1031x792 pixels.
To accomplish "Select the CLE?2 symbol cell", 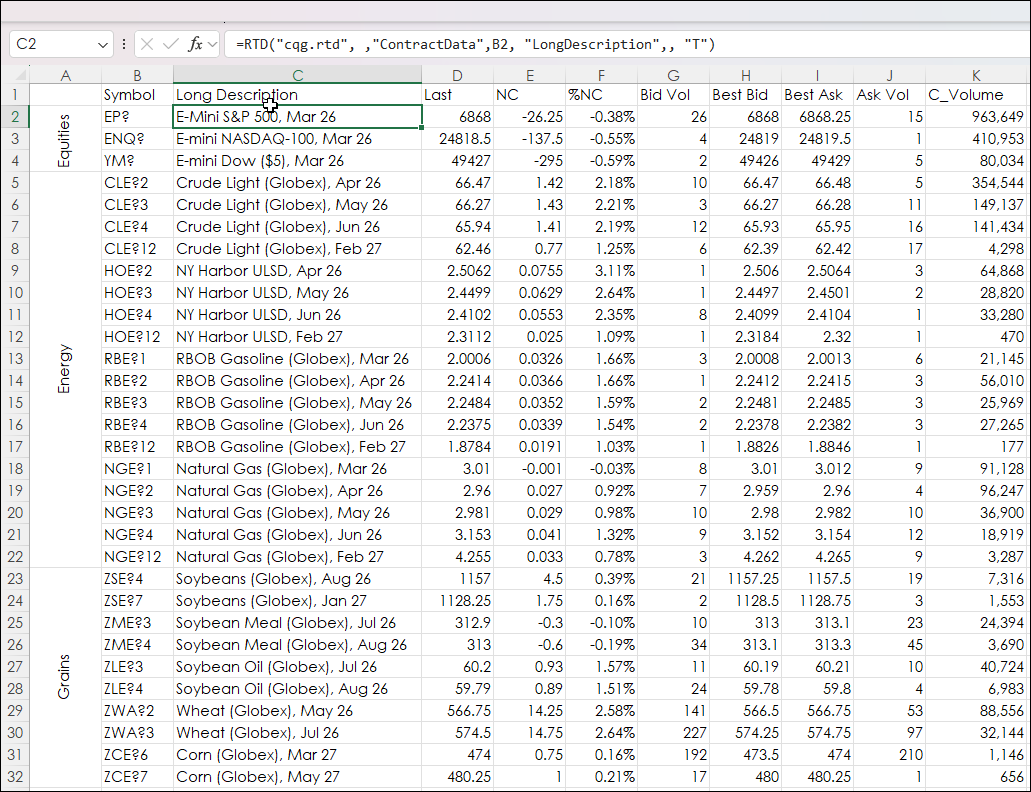I will [x=136, y=183].
